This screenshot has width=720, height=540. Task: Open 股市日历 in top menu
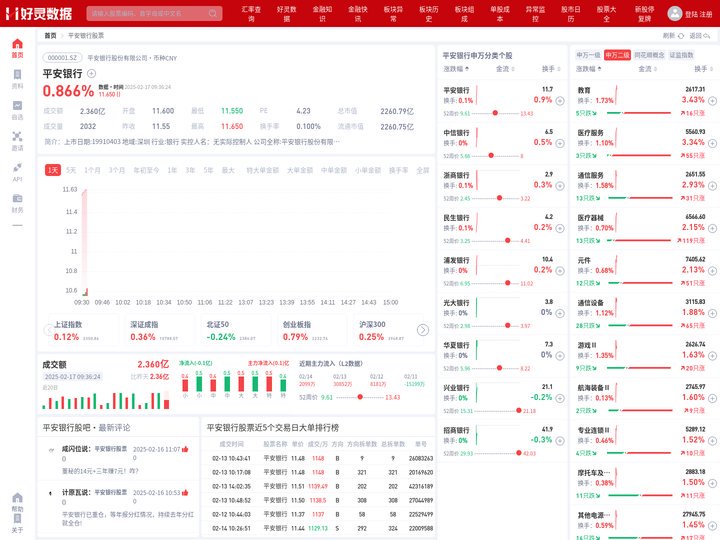click(571, 14)
